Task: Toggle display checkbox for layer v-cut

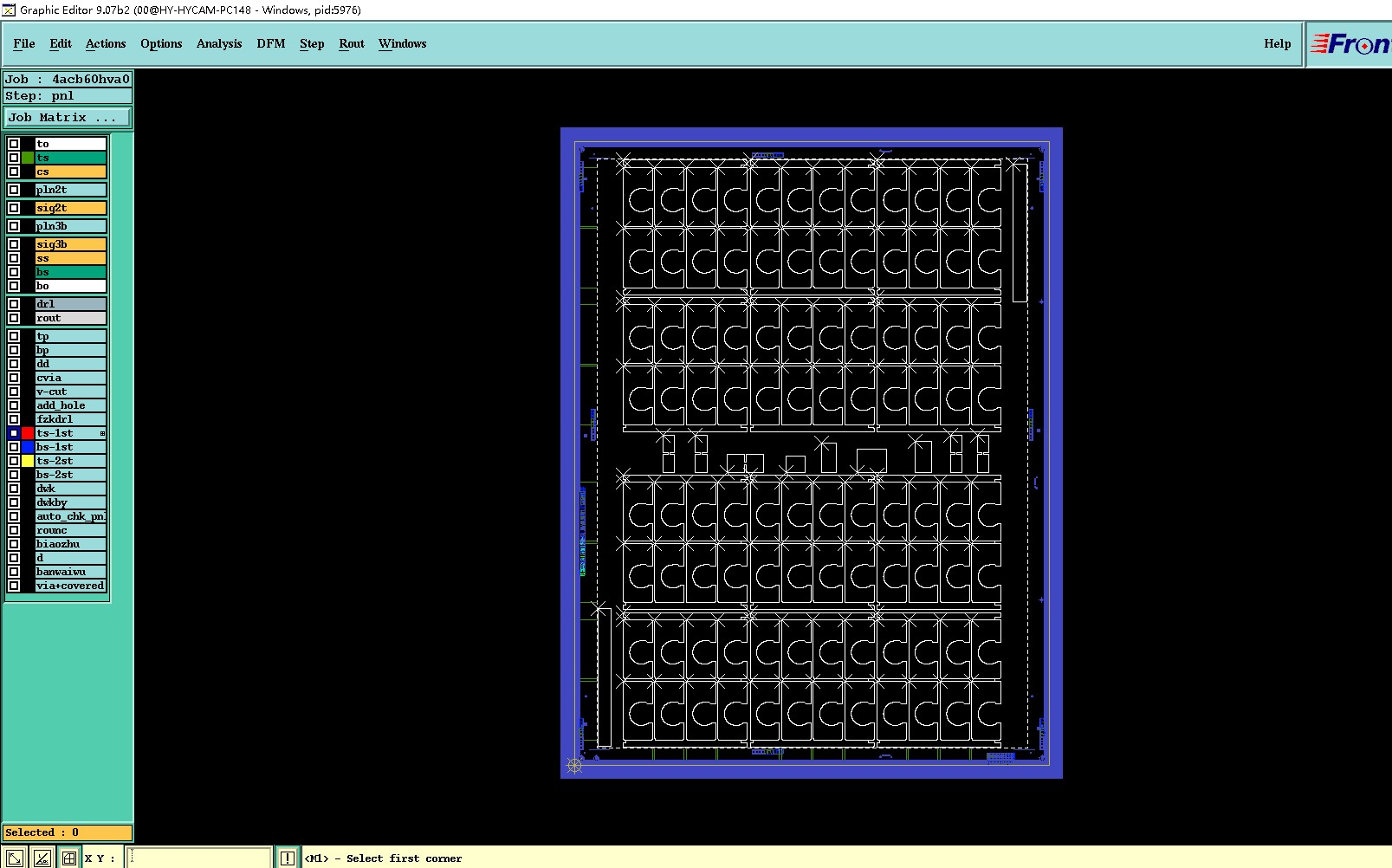Action: 14,392
